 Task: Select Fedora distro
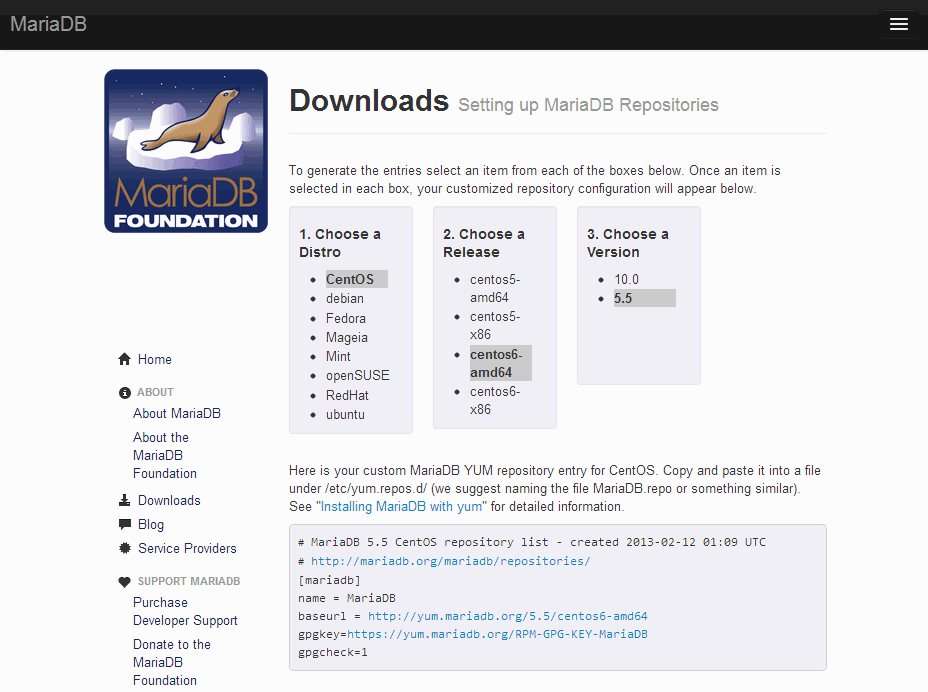pos(346,318)
